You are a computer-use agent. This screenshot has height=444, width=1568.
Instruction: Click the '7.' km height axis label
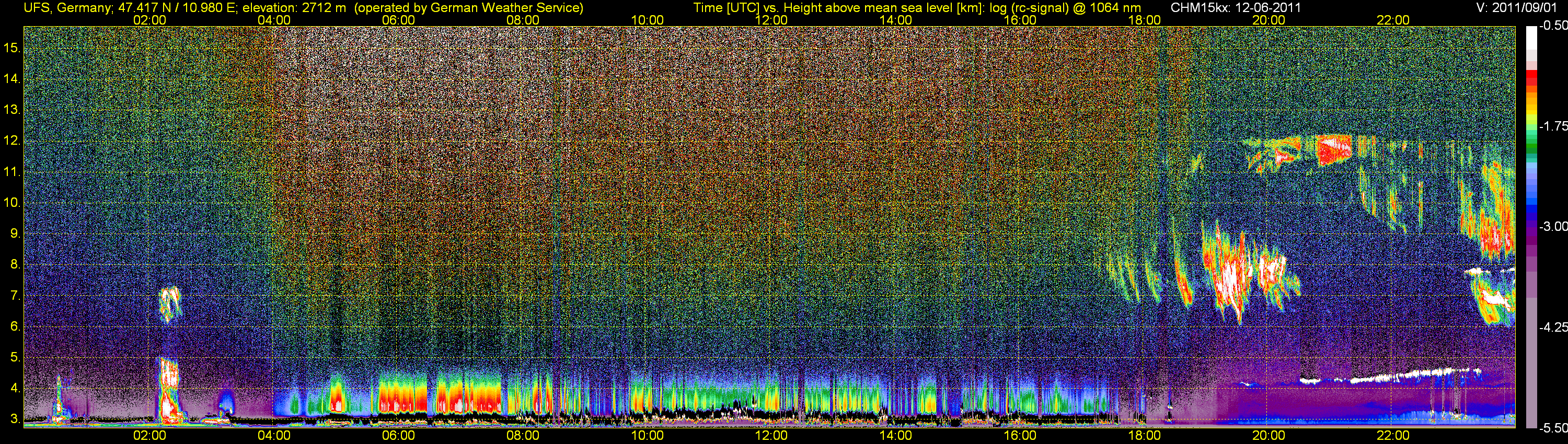click(15, 296)
